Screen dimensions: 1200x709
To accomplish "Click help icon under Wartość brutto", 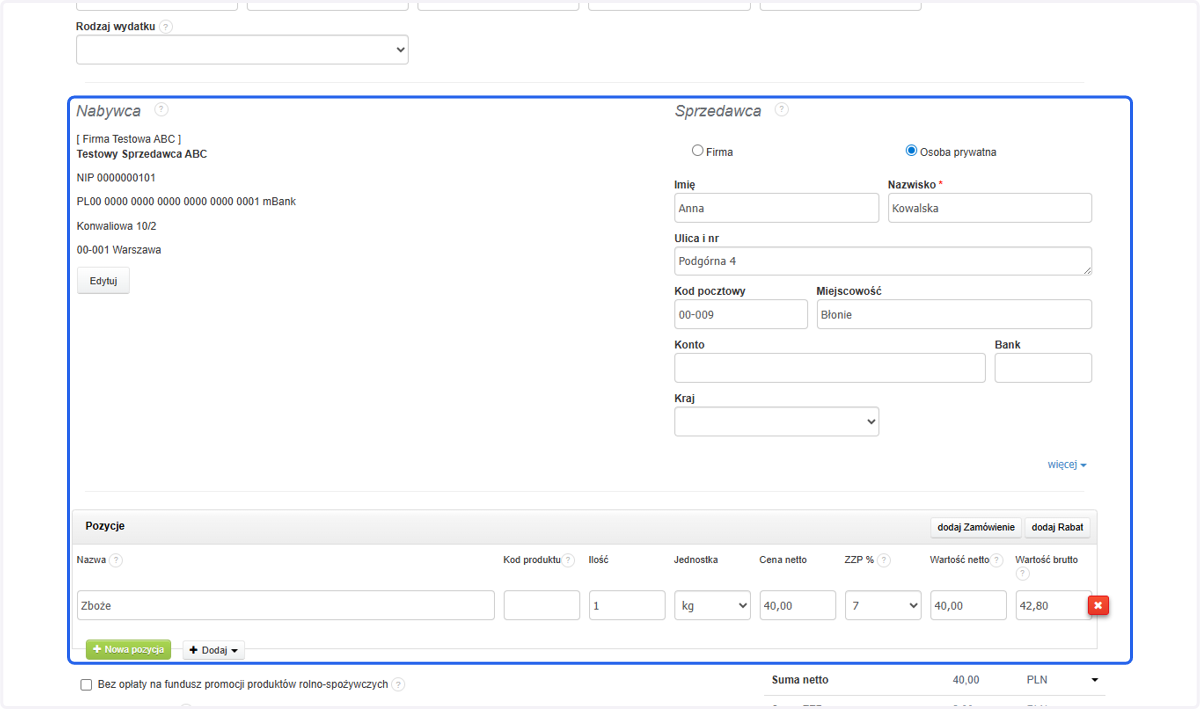I will pyautogui.click(x=1022, y=574).
